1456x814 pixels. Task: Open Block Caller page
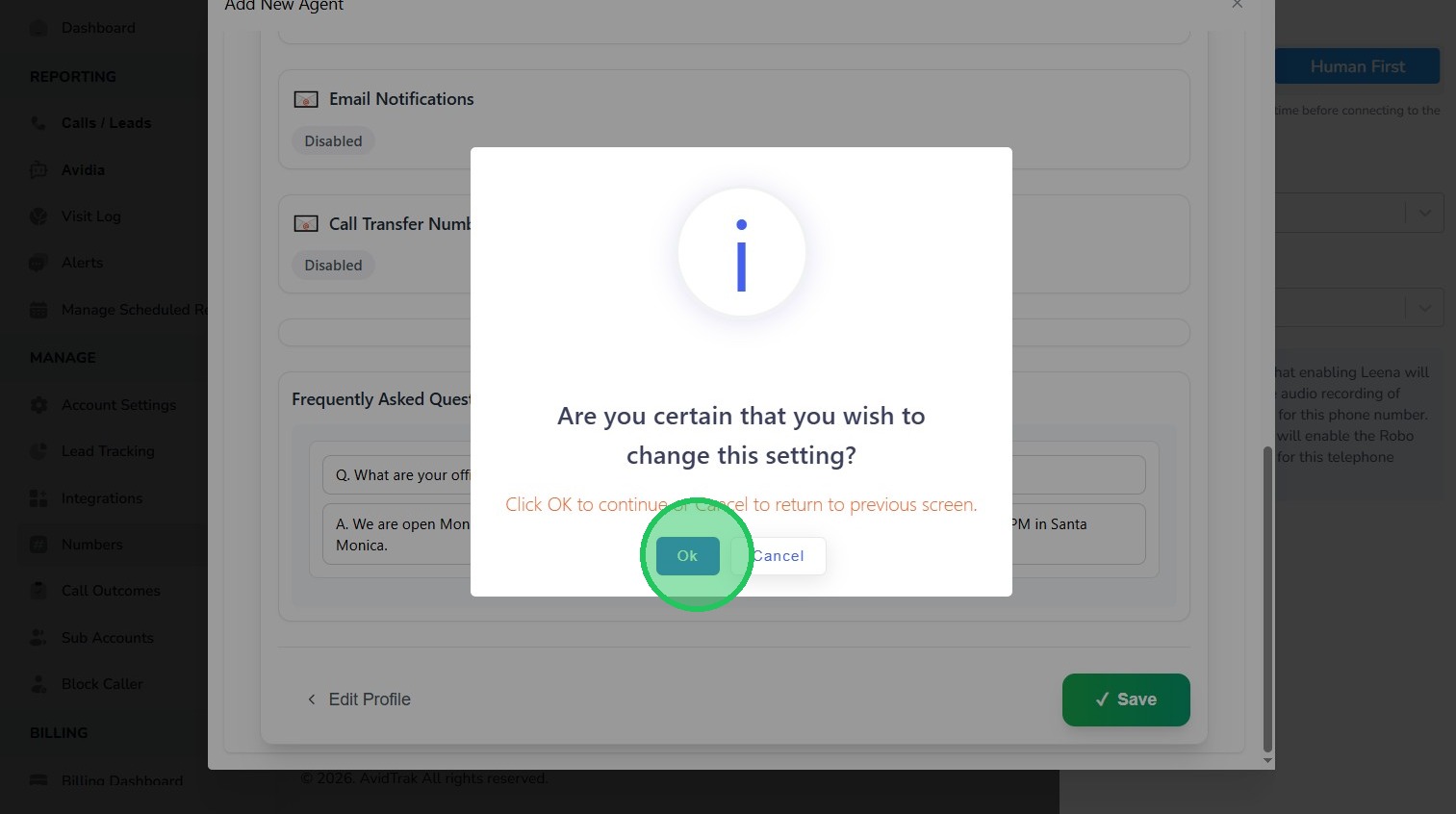(102, 684)
